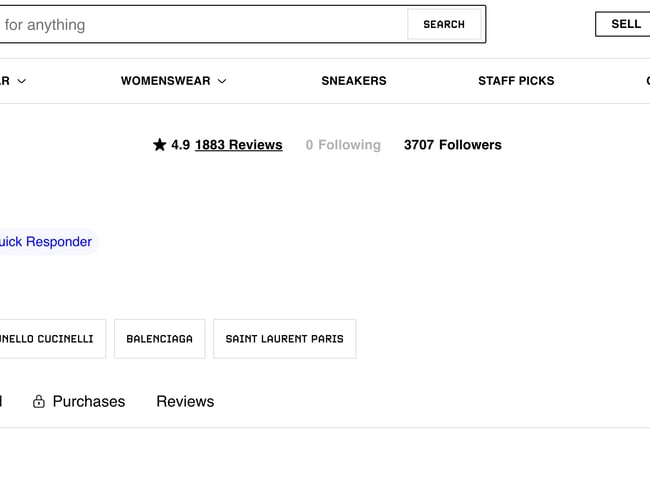Open the 1883 Reviews link
This screenshot has width=650, height=500.
238,145
